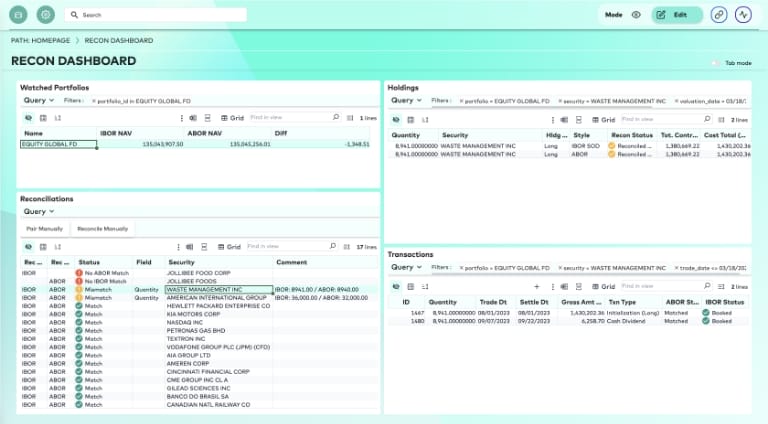Expand the Query dropdown in Watched Portfolios
Viewport: 768px width, 424px height.
[x=39, y=101]
